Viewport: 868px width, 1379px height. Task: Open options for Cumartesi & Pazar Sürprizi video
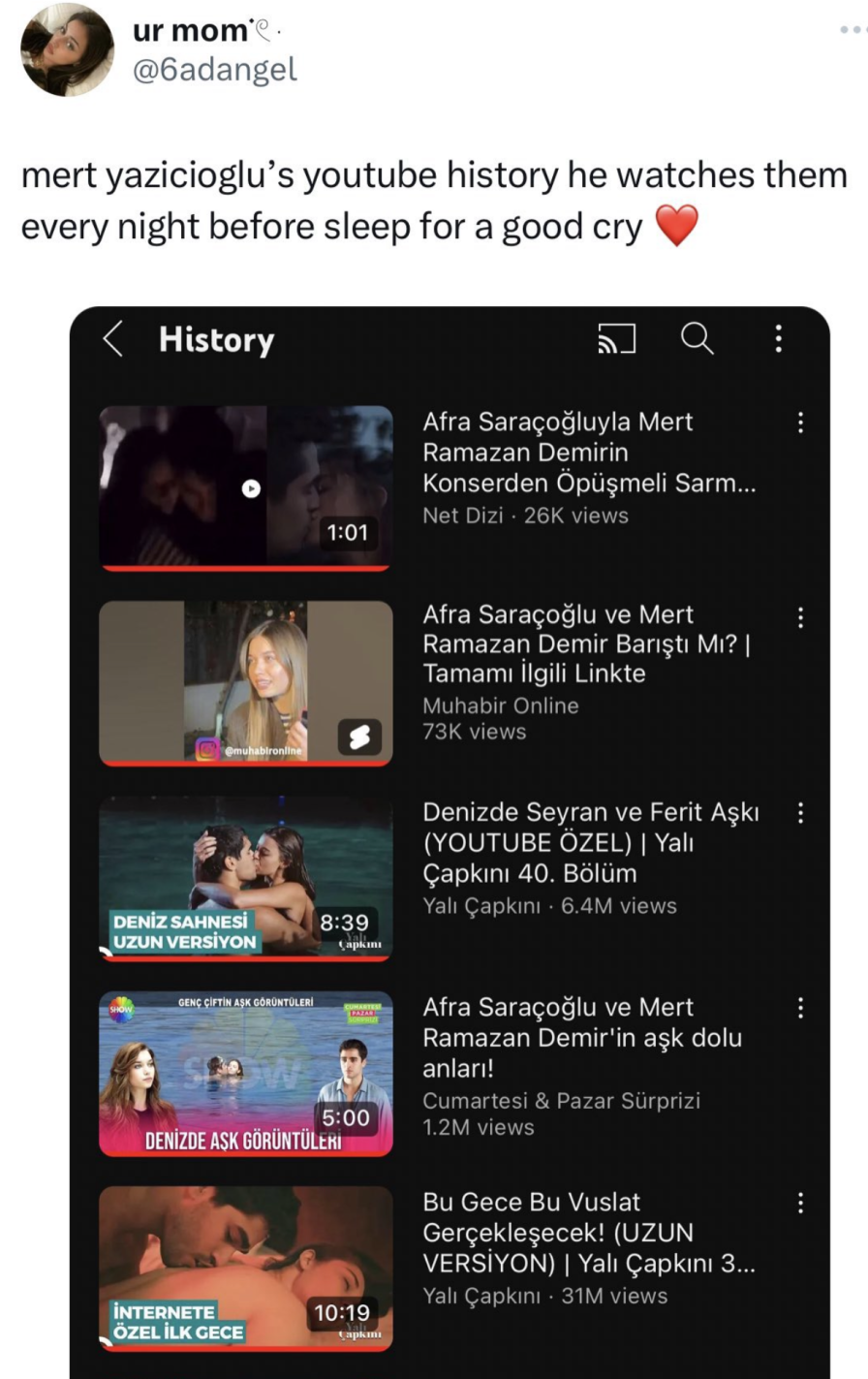(800, 1008)
